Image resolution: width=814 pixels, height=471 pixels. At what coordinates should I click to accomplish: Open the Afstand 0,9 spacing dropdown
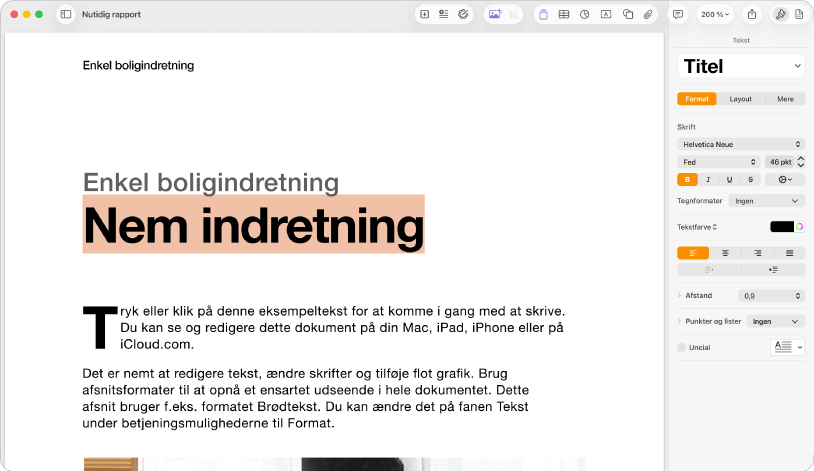coord(771,296)
